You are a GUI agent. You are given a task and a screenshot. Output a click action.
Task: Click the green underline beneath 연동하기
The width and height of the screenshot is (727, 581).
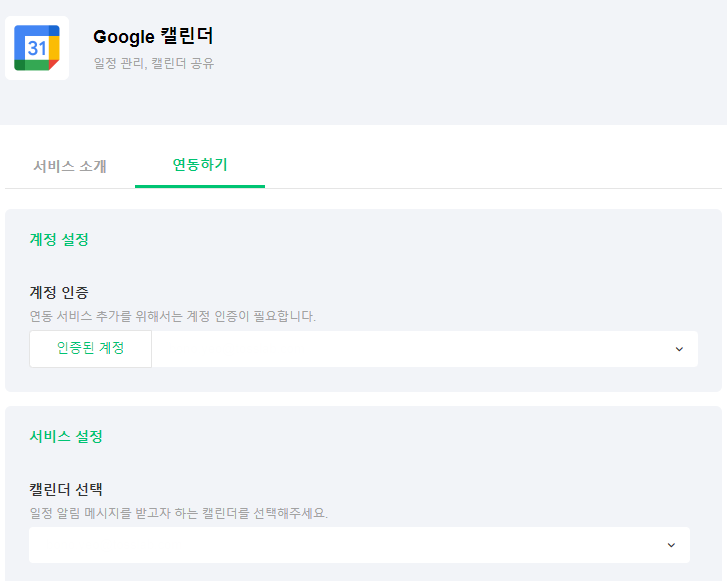click(200, 186)
